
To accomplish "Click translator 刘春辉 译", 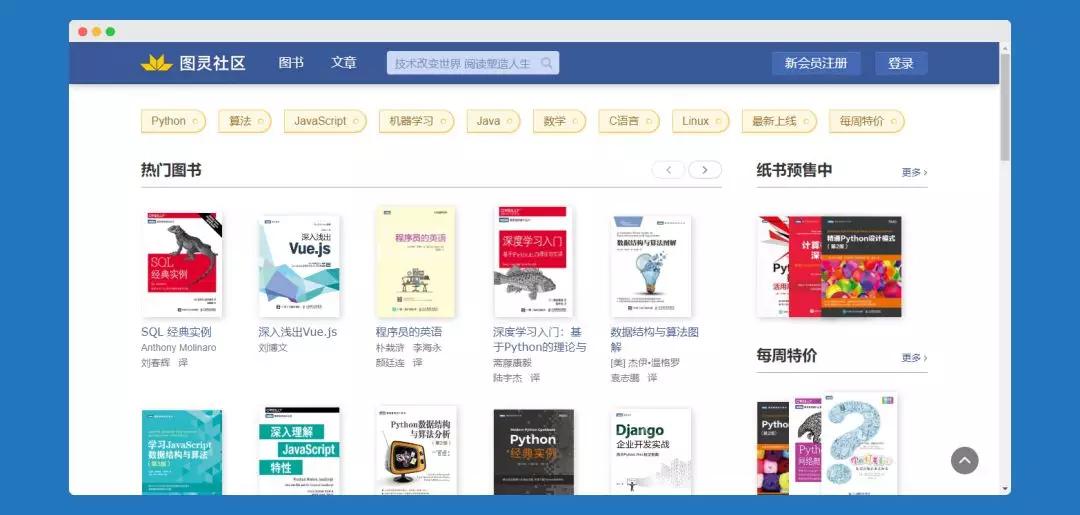I will (165, 363).
